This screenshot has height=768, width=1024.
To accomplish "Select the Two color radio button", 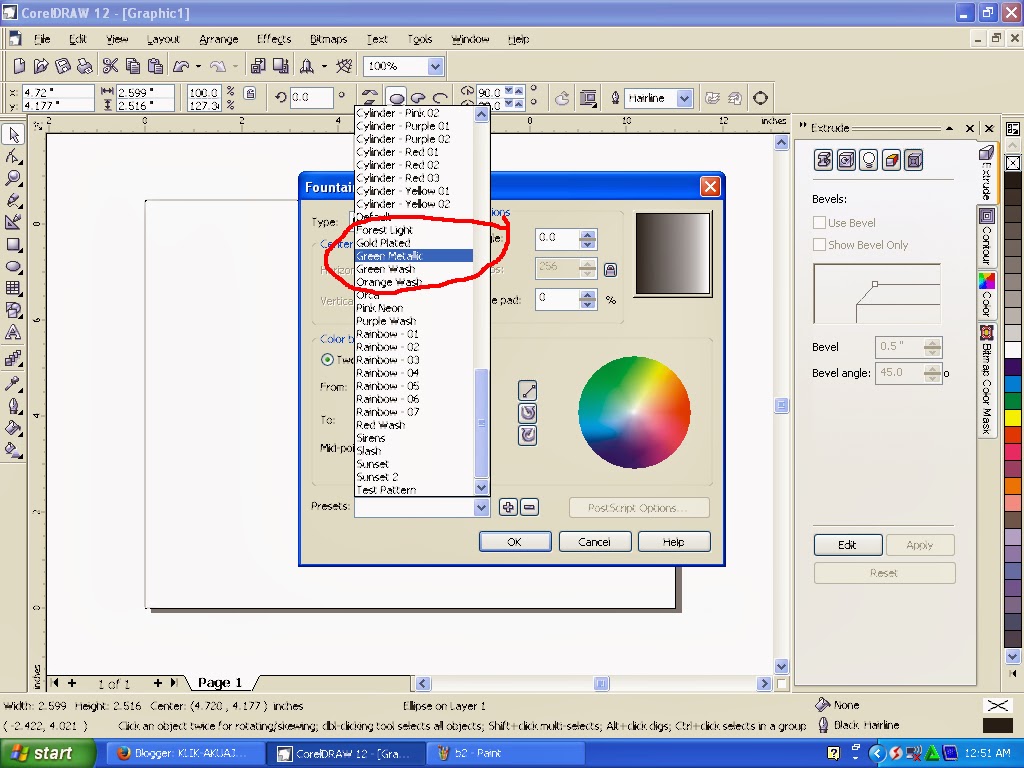I will (x=327, y=360).
